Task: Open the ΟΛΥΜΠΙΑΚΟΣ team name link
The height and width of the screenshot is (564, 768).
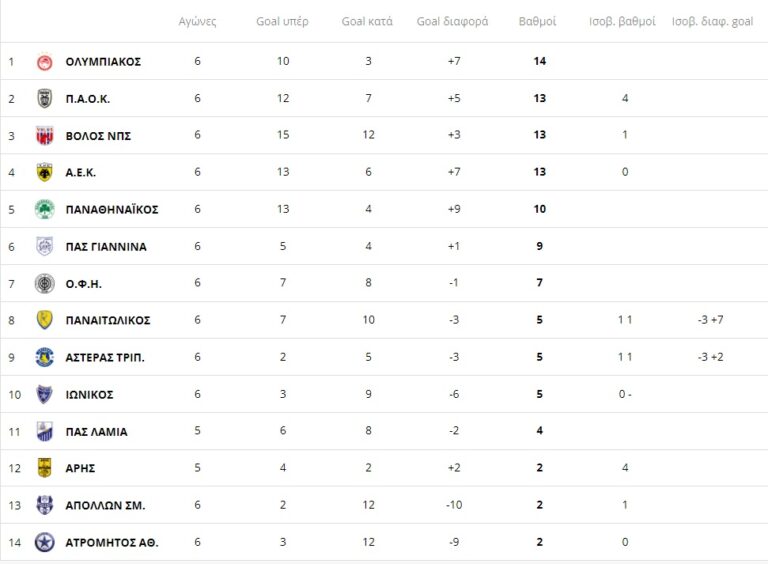Action: (103, 62)
